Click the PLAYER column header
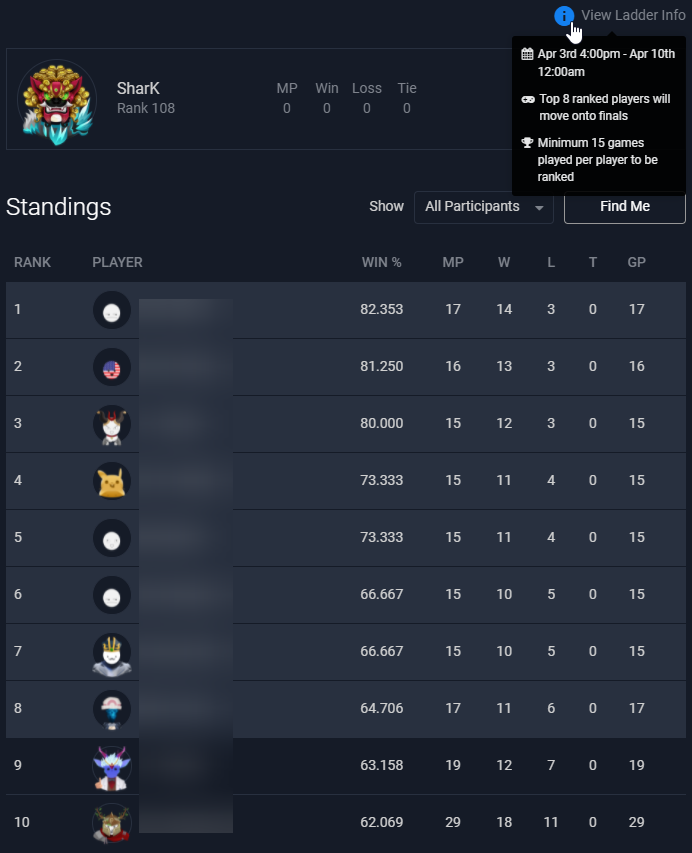The width and height of the screenshot is (692, 853). click(117, 262)
